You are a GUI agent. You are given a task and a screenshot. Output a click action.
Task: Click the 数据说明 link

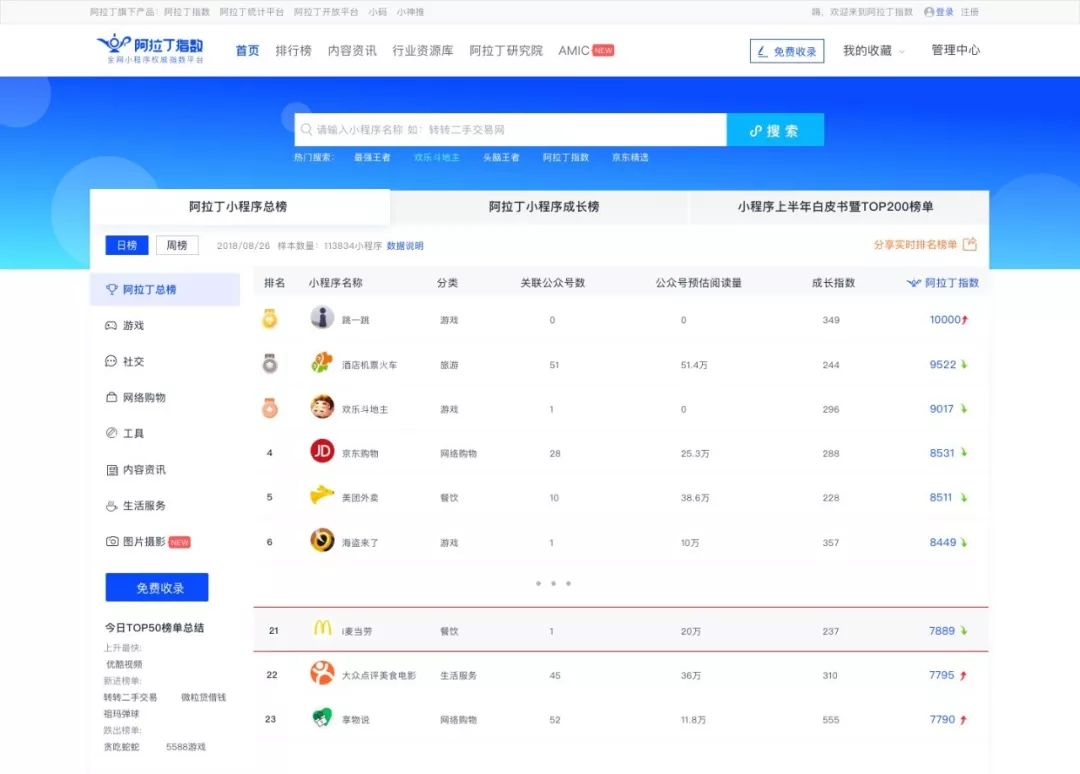405,246
